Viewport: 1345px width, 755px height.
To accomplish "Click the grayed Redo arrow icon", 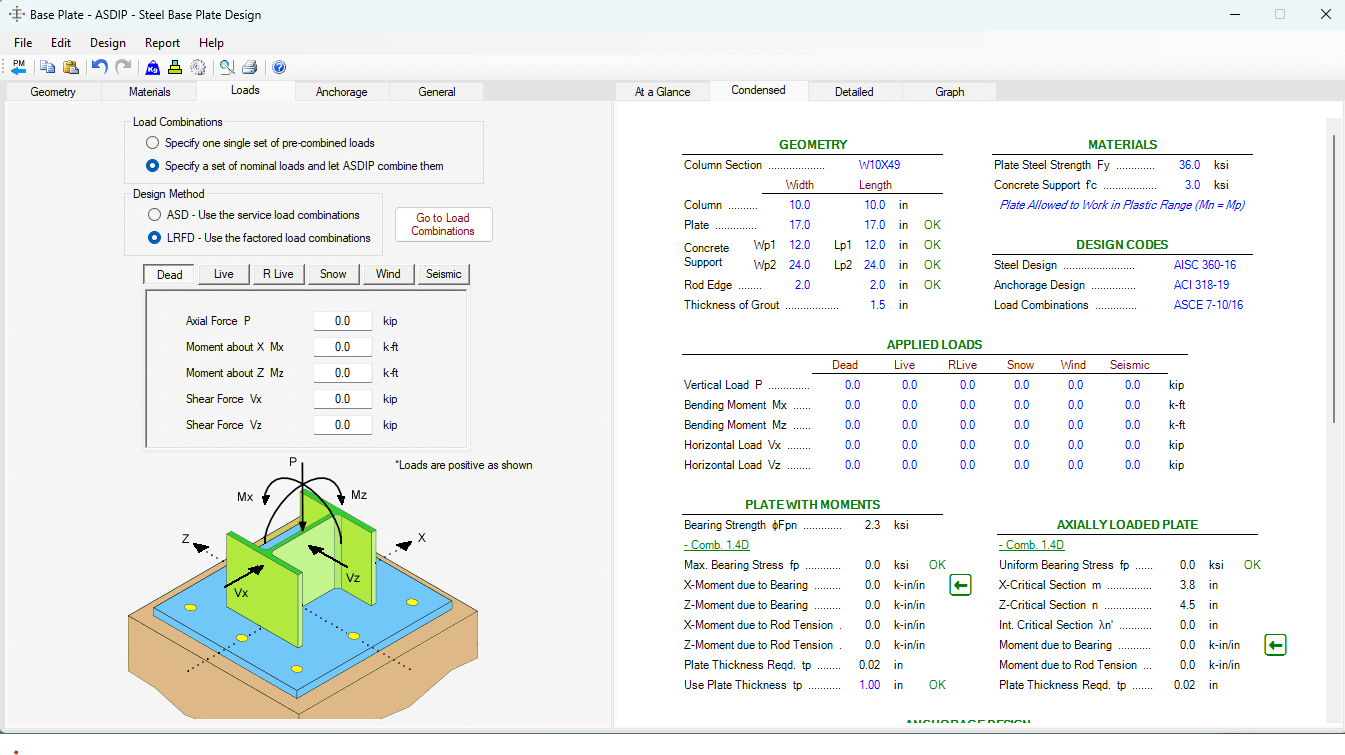I will click(x=124, y=67).
